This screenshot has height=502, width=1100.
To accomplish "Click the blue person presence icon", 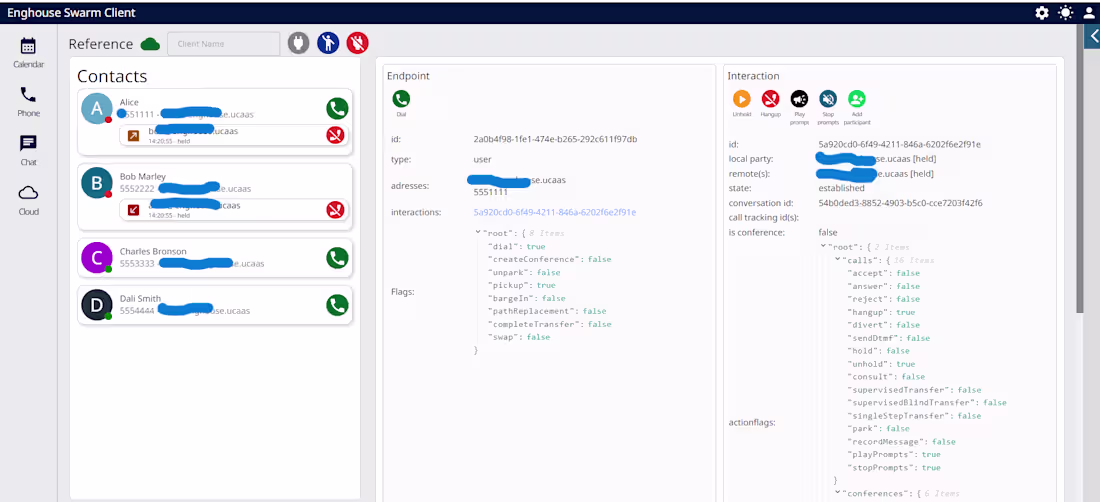I will pyautogui.click(x=328, y=43).
